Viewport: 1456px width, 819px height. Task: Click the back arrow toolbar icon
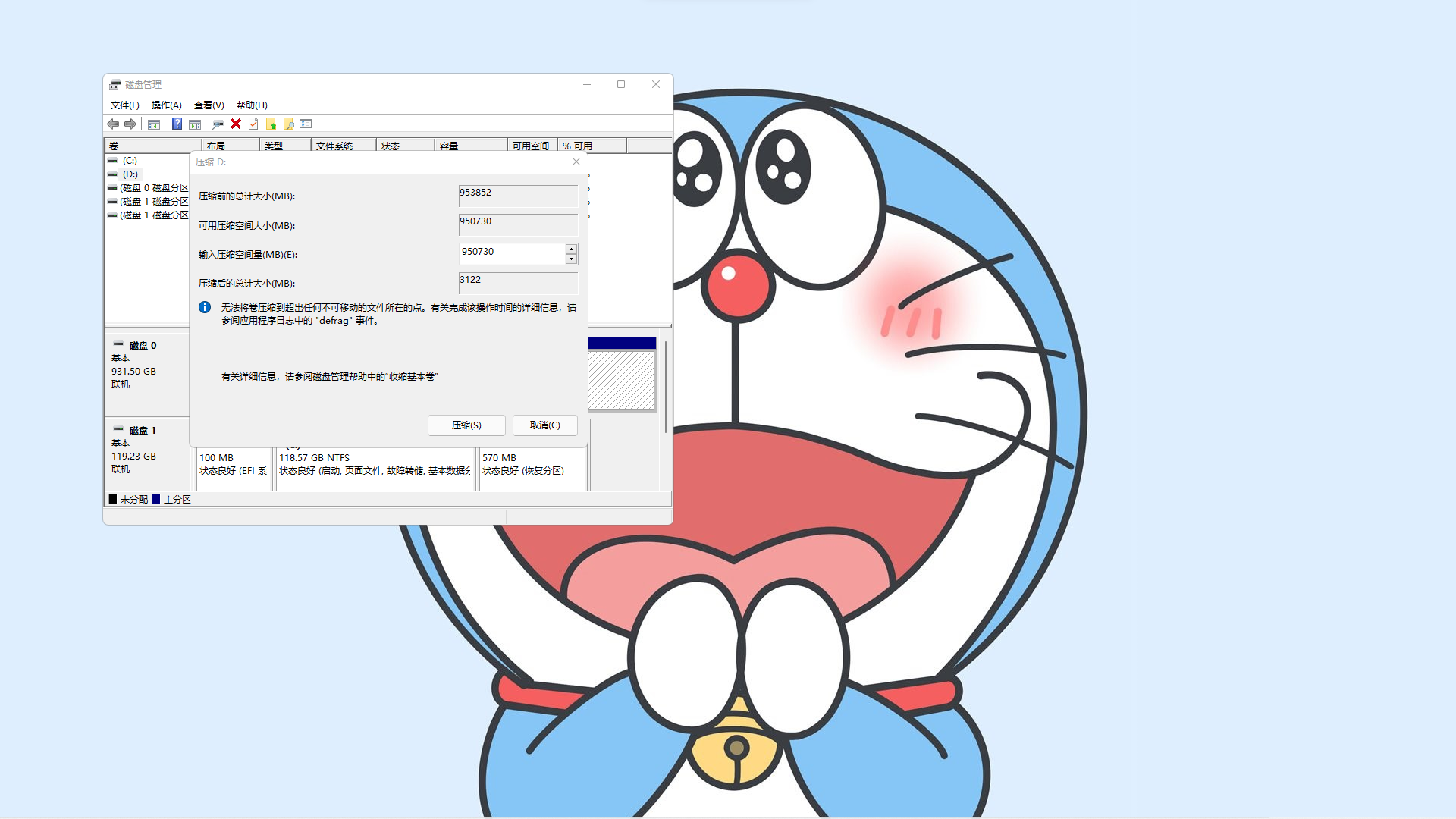[113, 124]
